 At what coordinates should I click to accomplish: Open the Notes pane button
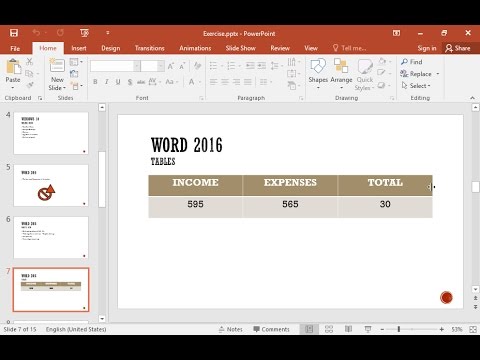pyautogui.click(x=231, y=329)
